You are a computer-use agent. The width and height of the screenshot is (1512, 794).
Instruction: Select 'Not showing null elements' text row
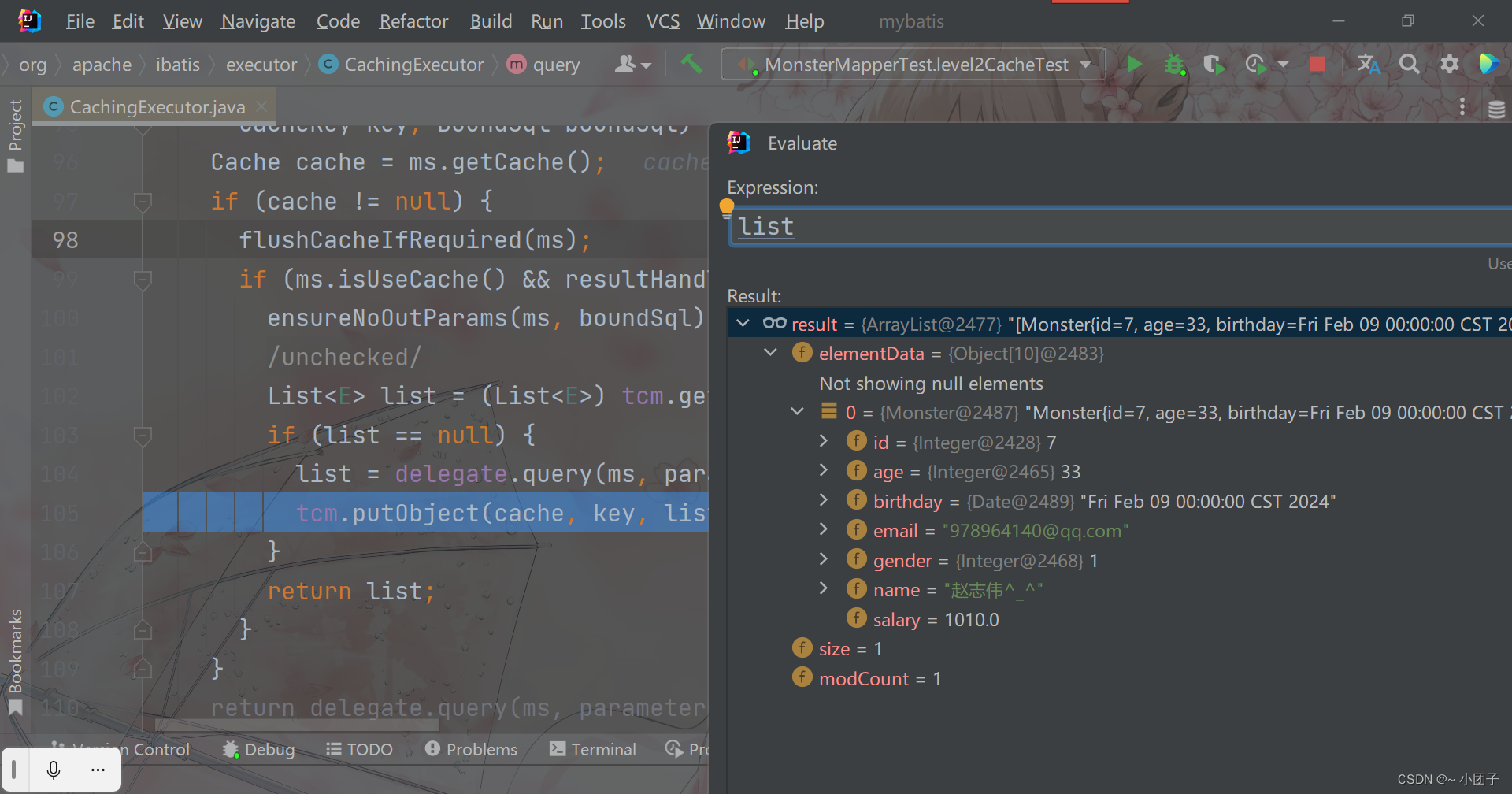(931, 383)
